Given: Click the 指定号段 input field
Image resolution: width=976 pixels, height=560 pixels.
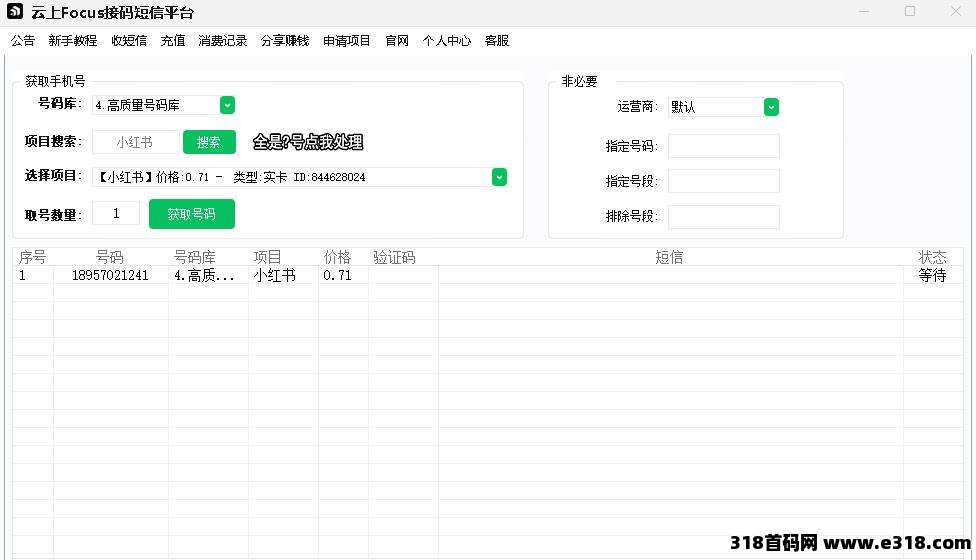Looking at the screenshot, I should 723,181.
